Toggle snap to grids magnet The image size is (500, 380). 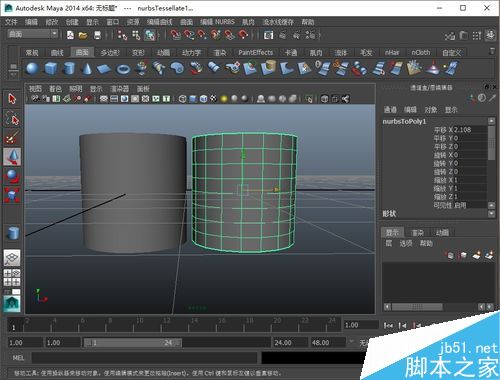175,35
